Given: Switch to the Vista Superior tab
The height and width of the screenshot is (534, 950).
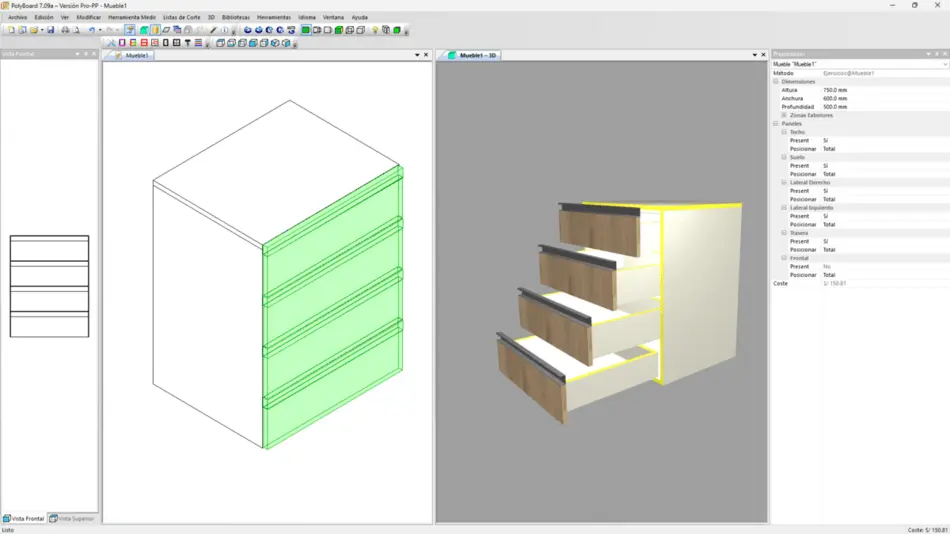Looking at the screenshot, I should [x=73, y=518].
